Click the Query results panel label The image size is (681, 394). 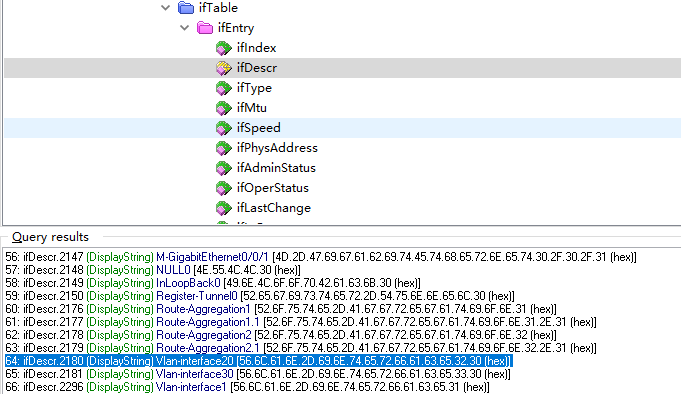click(x=50, y=237)
